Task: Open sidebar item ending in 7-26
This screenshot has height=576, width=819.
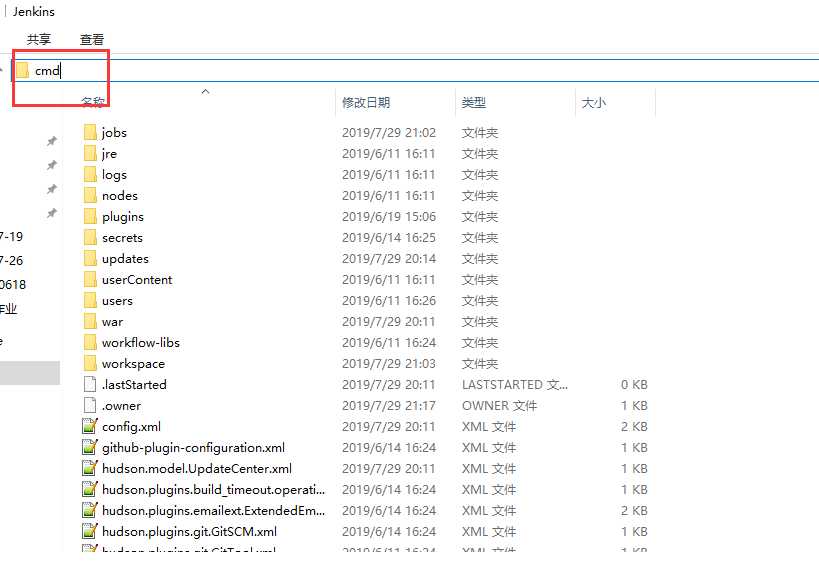Action: (11, 261)
